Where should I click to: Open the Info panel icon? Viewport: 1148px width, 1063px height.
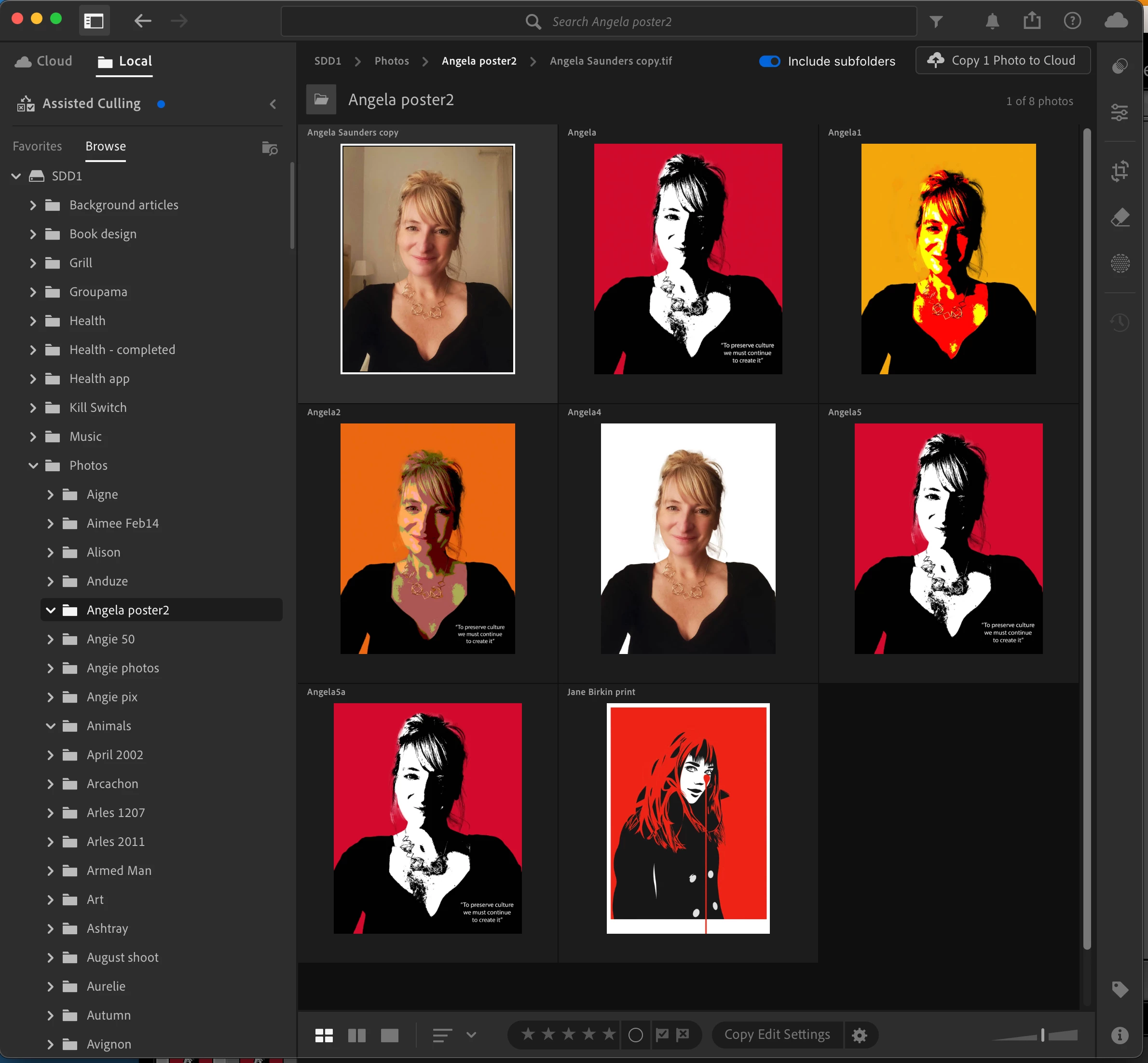click(x=1119, y=1036)
